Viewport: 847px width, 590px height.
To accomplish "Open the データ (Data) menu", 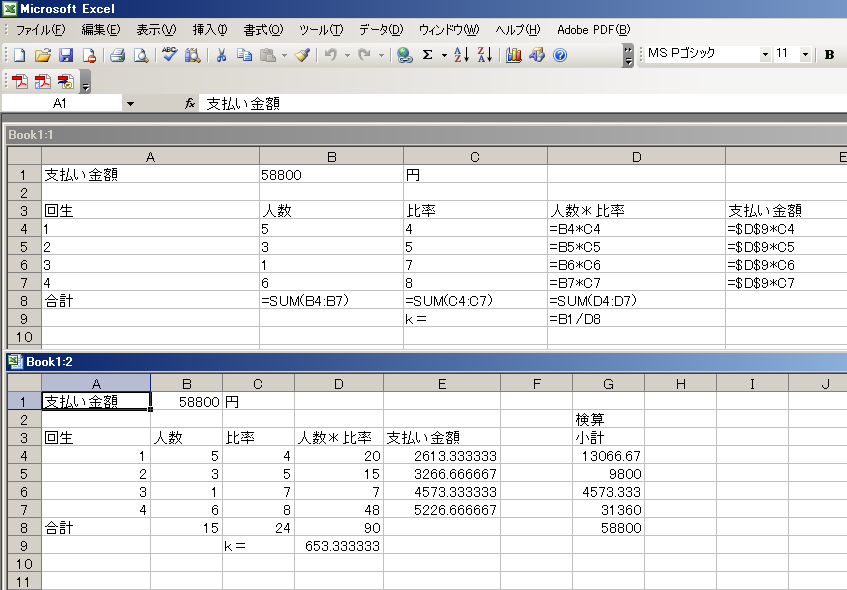I will (x=381, y=29).
